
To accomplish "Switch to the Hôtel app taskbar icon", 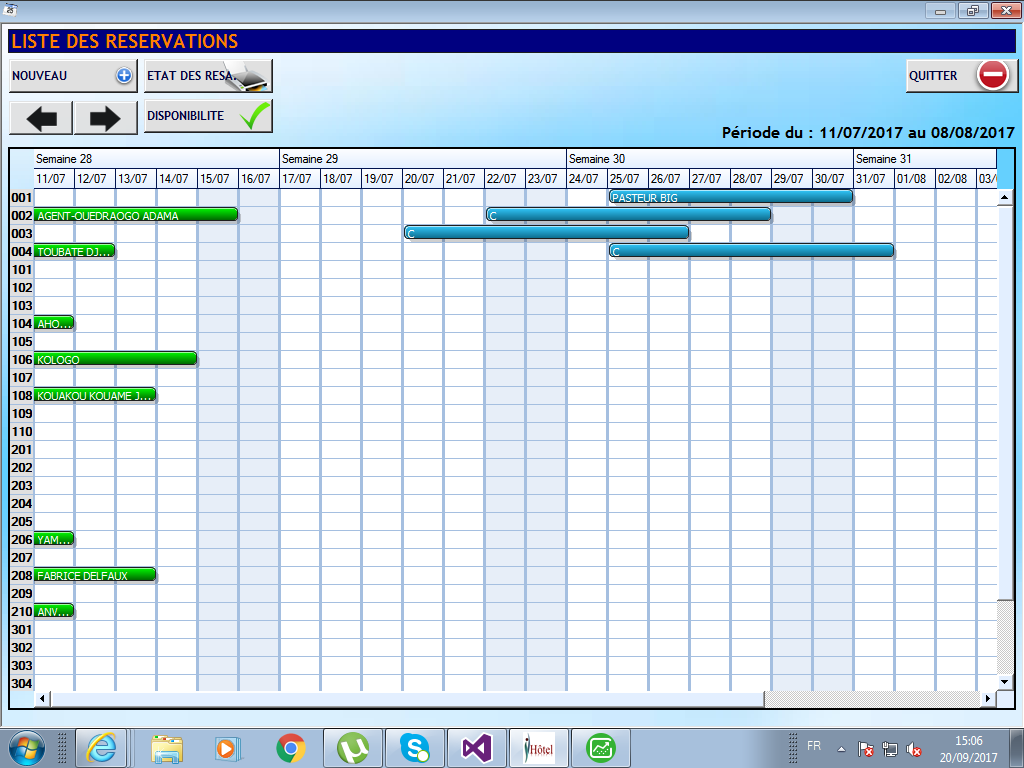I will [x=539, y=748].
